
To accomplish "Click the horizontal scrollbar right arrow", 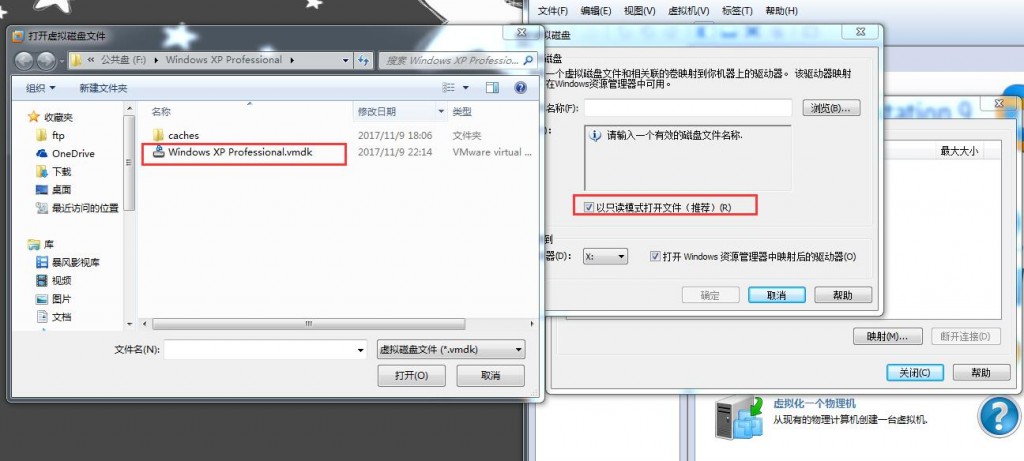I will (532, 324).
